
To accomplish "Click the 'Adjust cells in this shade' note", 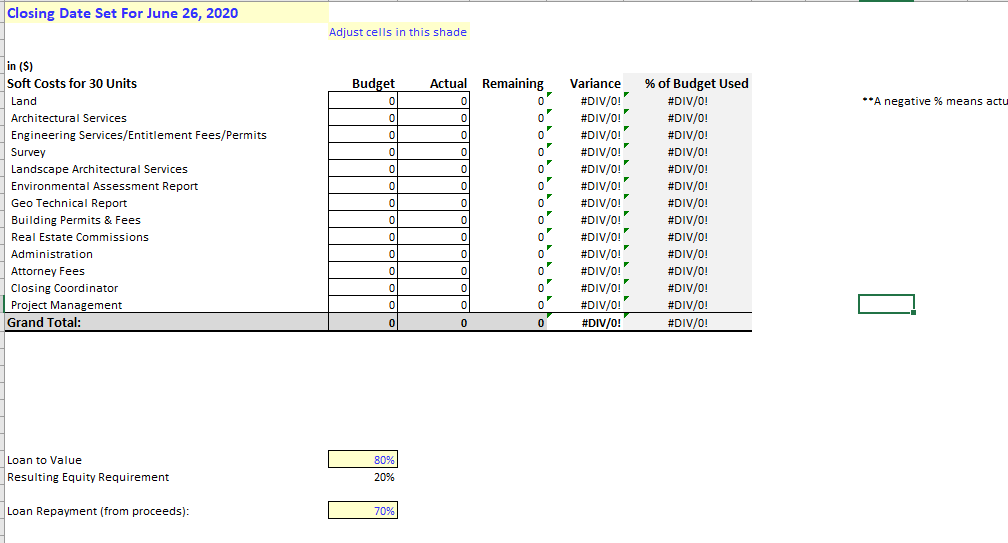I will coord(398,32).
